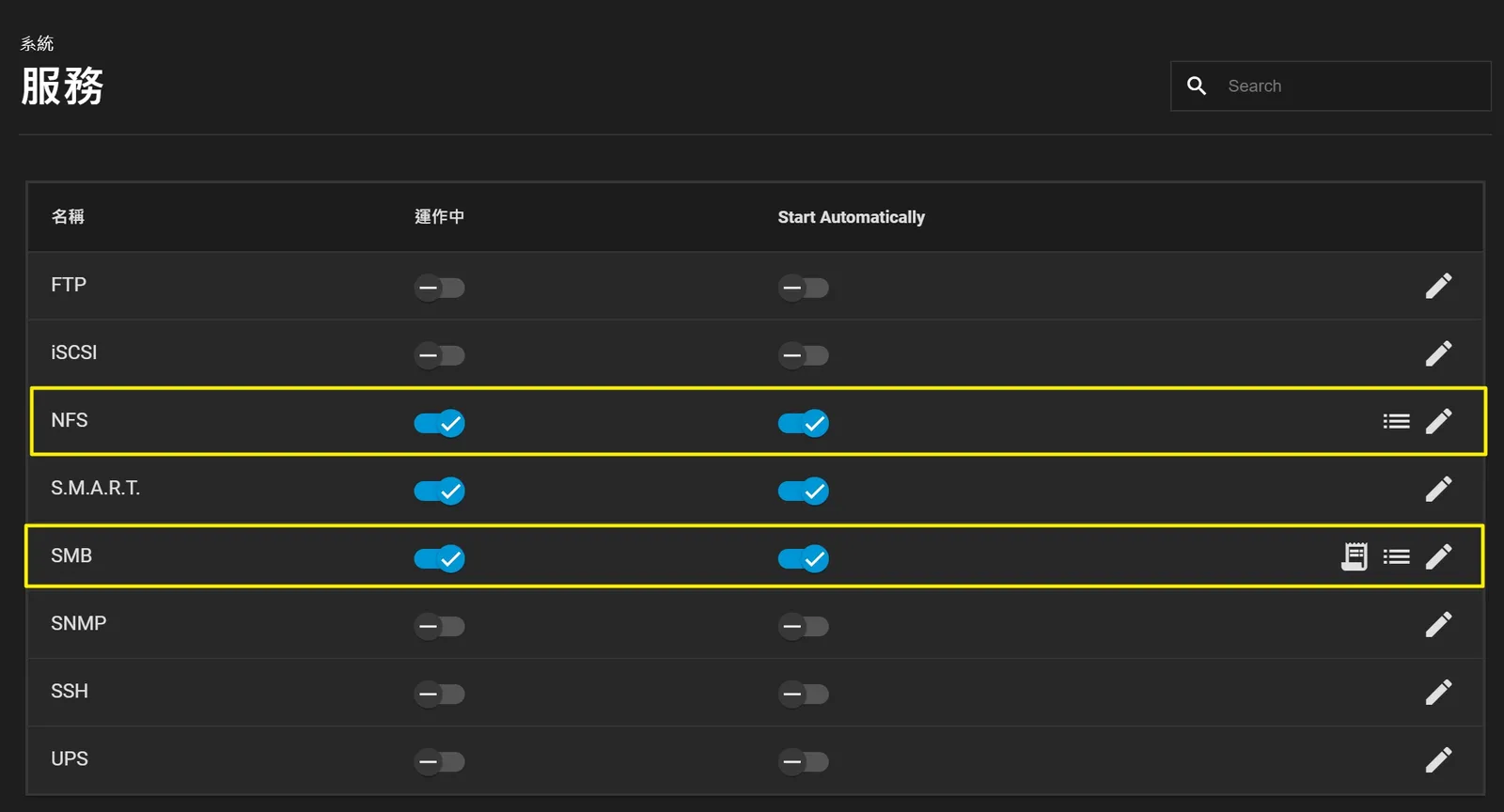Stop the NFS running toggle
1504x812 pixels.
[439, 423]
